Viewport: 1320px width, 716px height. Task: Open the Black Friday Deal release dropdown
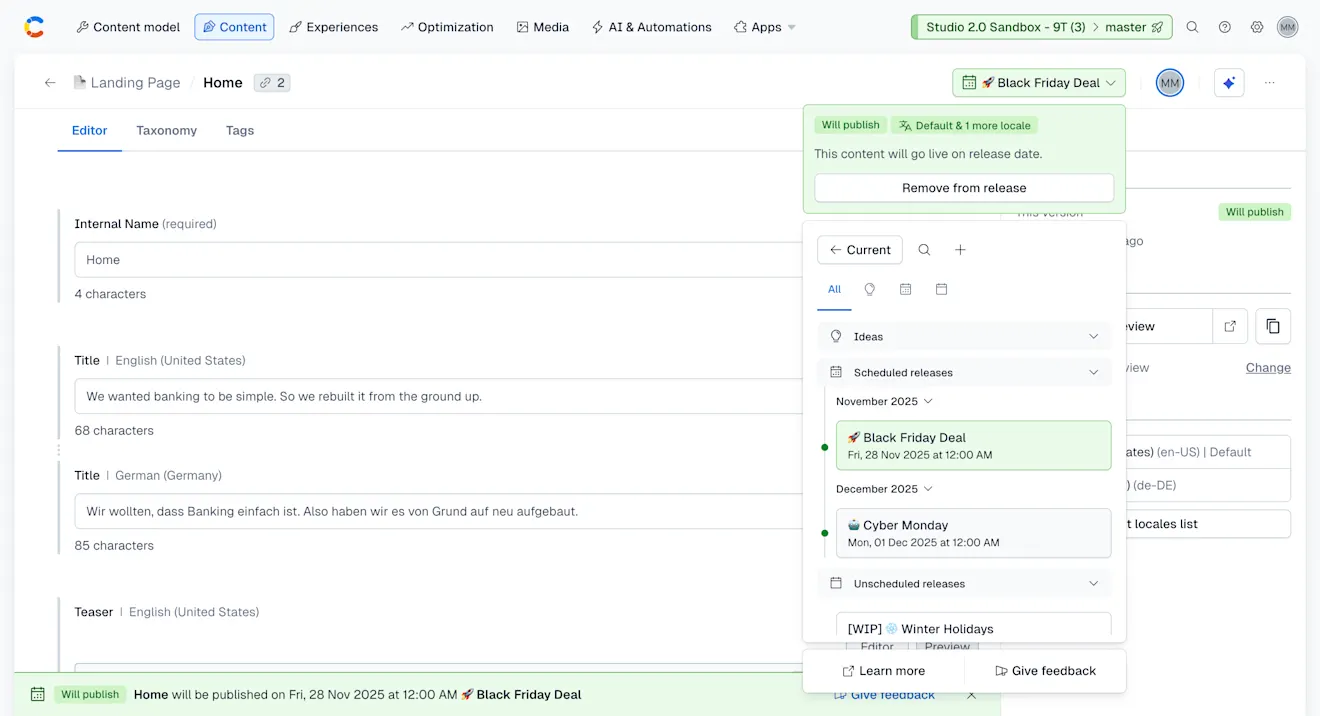tap(1038, 83)
